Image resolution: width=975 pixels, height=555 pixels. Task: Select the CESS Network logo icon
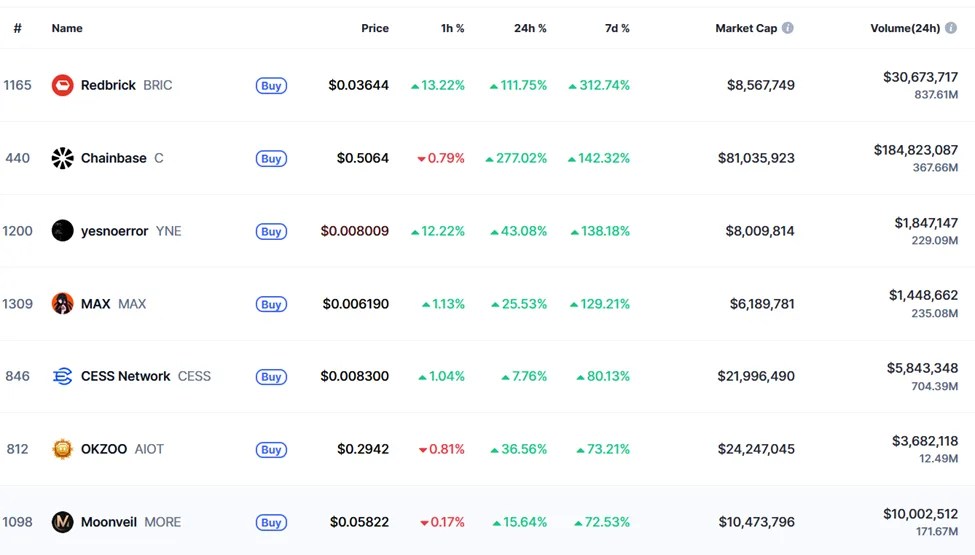point(62,376)
